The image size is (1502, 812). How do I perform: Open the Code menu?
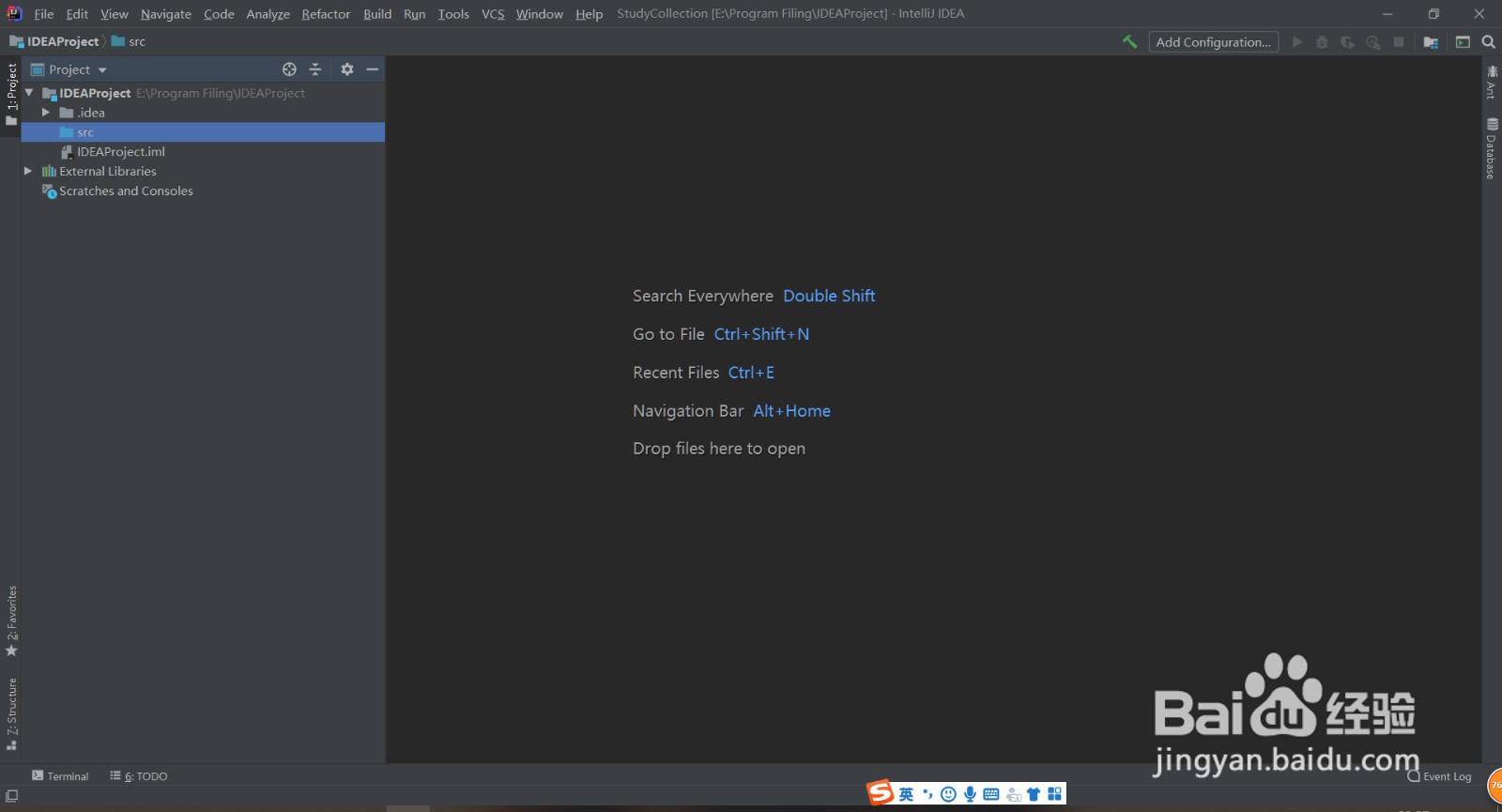pyautogui.click(x=219, y=14)
